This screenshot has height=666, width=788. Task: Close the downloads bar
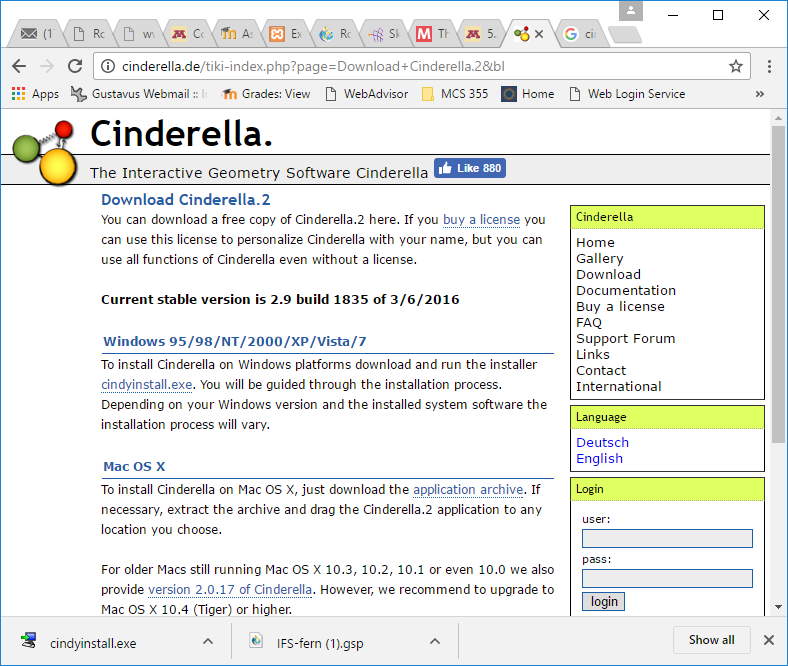pyautogui.click(x=768, y=640)
